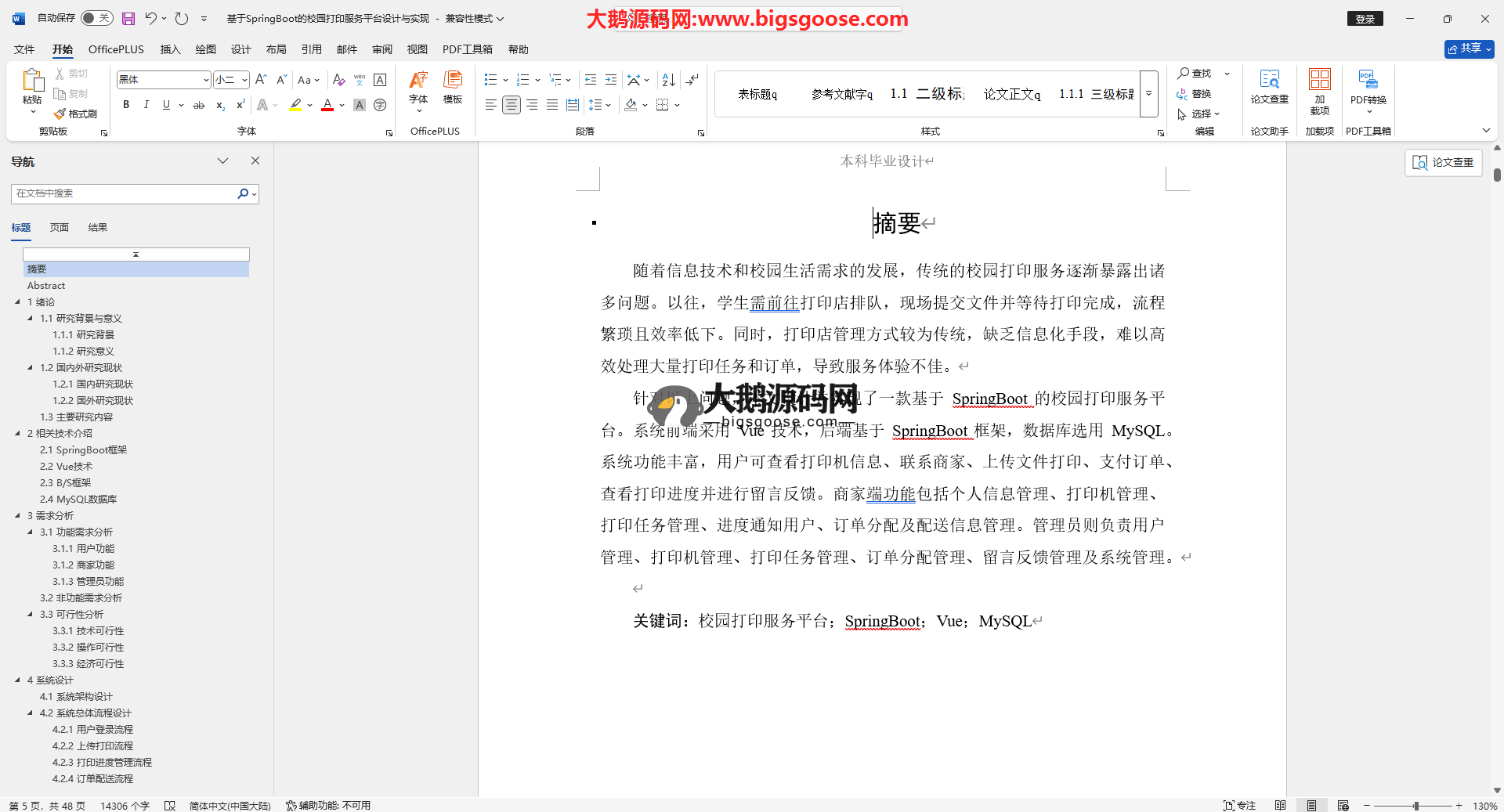The height and width of the screenshot is (812, 1504).
Task: Toggle the focus mode (专注) in status bar
Action: coord(1239,805)
